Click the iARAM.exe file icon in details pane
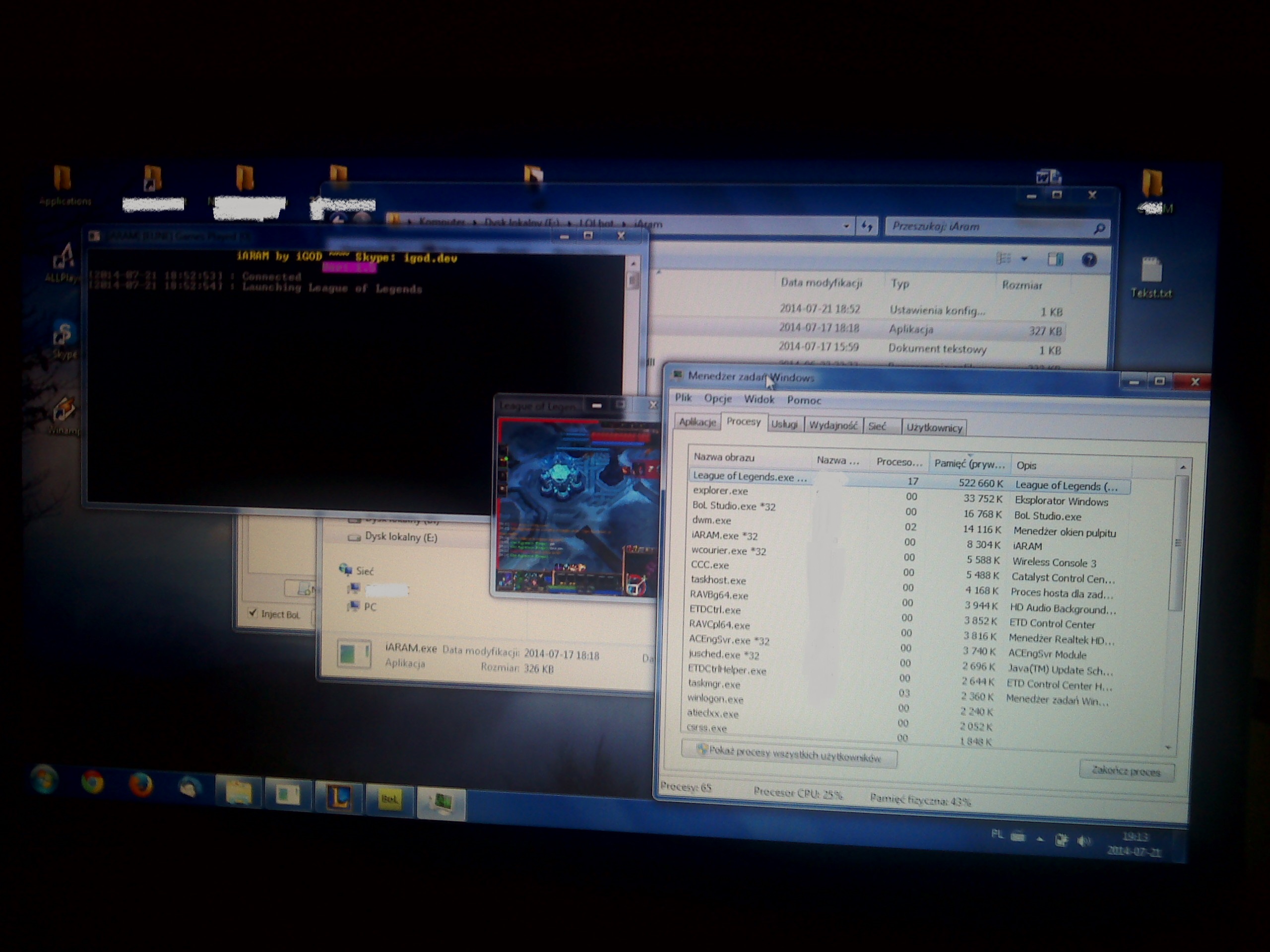The image size is (1270, 952). 354,653
